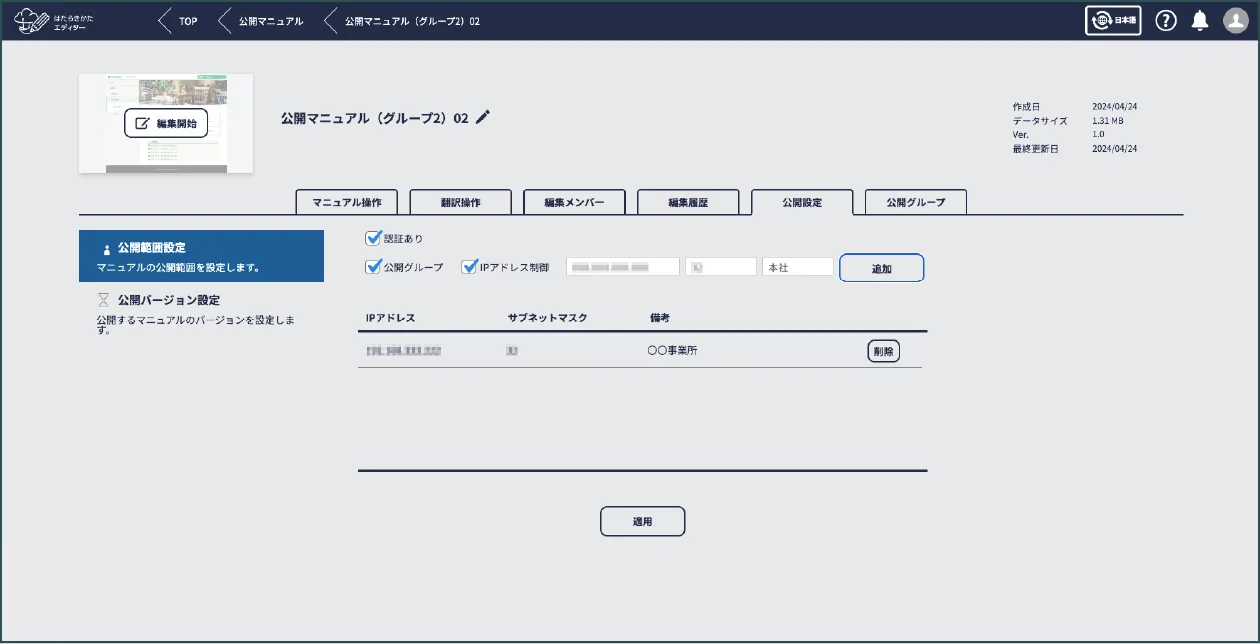
Task: Click the 追加 button to add IP address
Action: [881, 267]
